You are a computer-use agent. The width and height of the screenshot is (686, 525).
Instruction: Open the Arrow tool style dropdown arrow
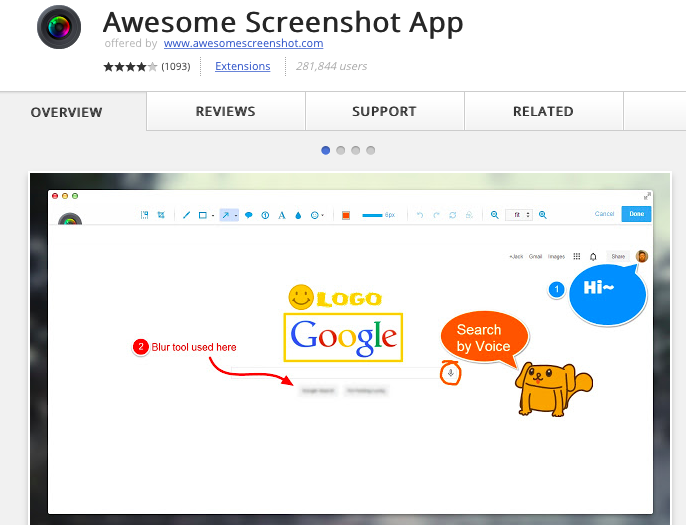click(236, 215)
